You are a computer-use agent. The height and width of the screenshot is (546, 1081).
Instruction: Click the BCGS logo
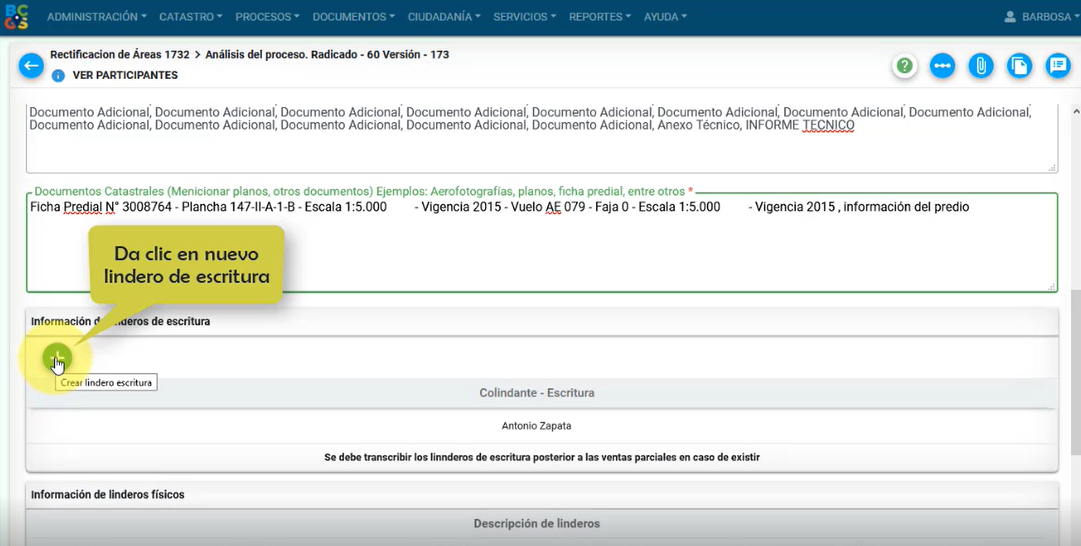pos(17,17)
